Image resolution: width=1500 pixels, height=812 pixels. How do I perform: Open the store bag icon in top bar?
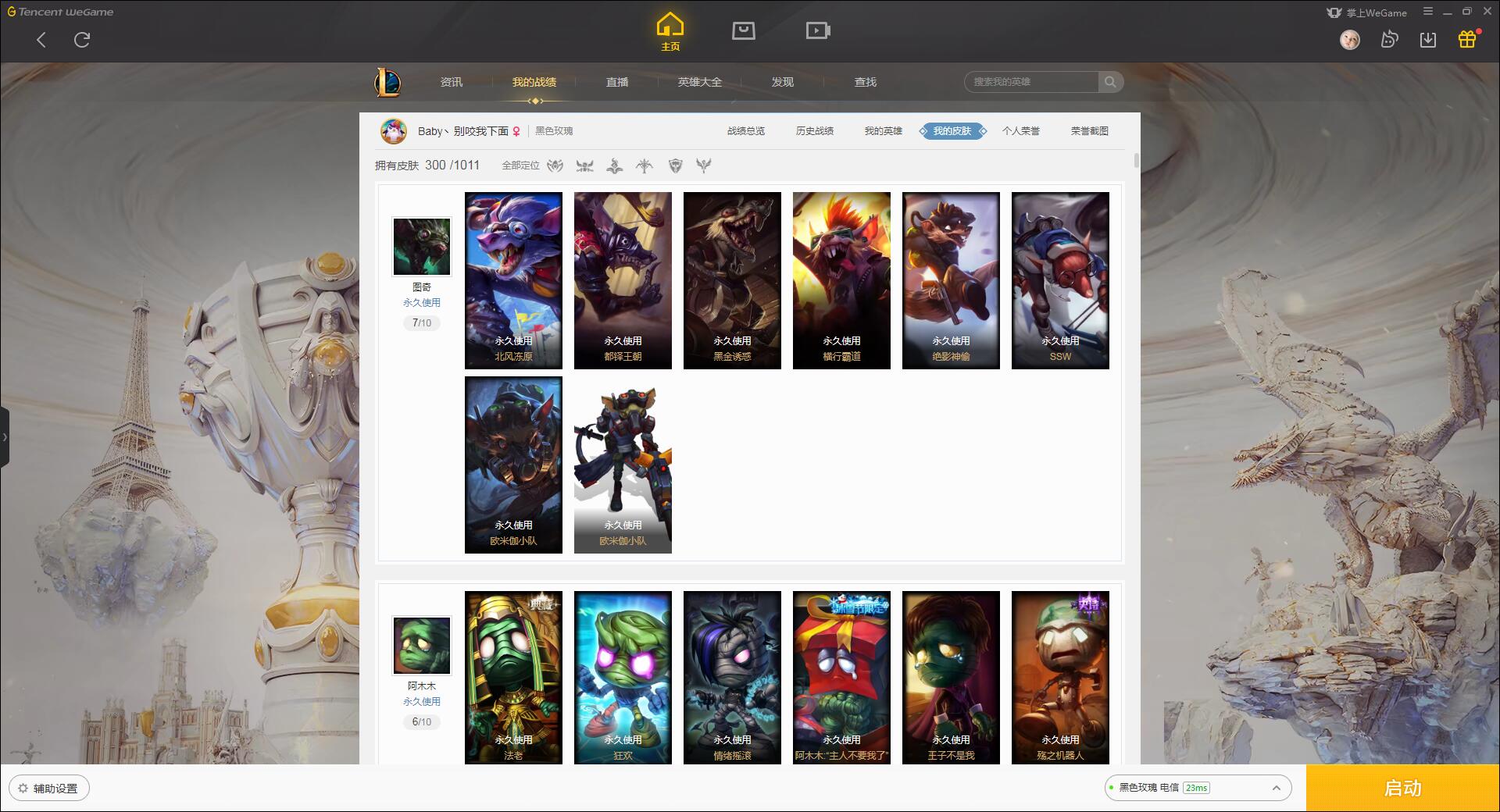point(743,30)
